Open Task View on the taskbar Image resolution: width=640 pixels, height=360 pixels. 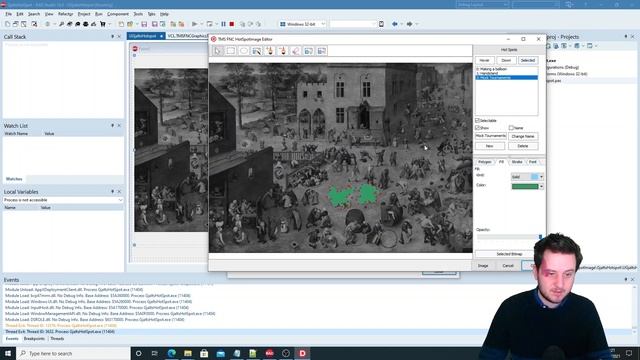click(155, 353)
